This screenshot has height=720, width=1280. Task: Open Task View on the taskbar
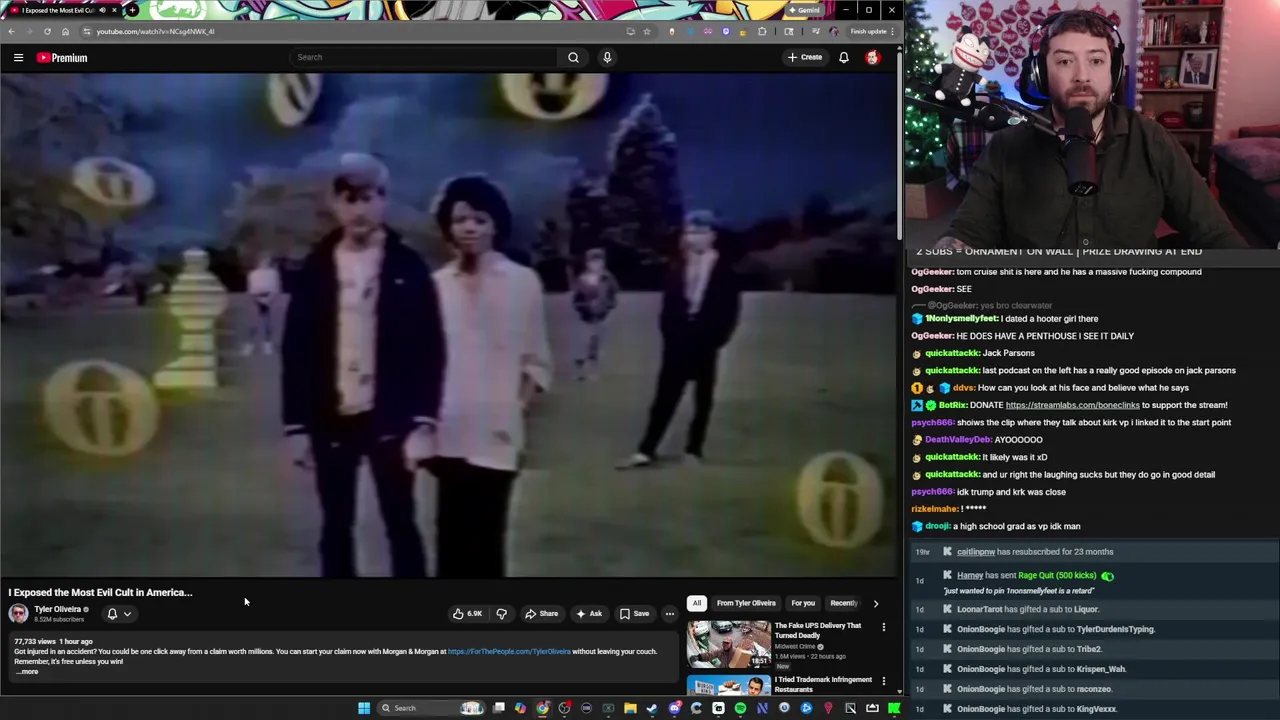point(498,708)
